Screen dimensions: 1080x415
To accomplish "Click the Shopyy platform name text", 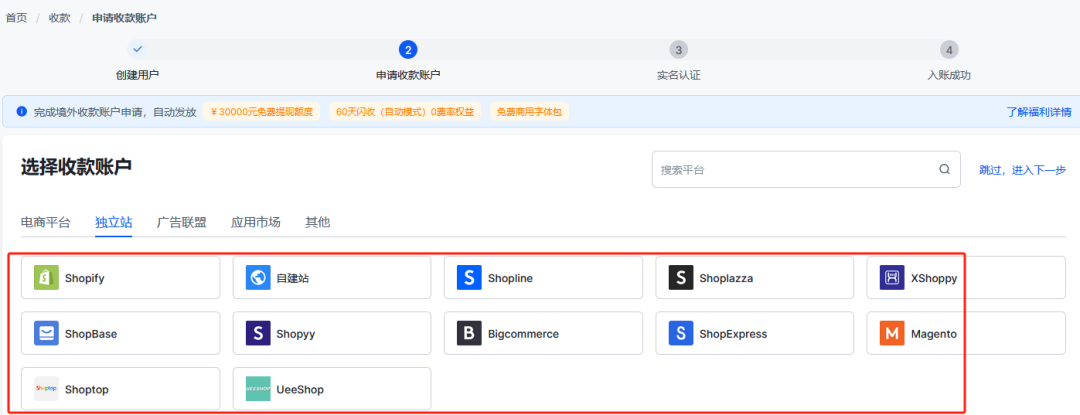I will tap(295, 334).
